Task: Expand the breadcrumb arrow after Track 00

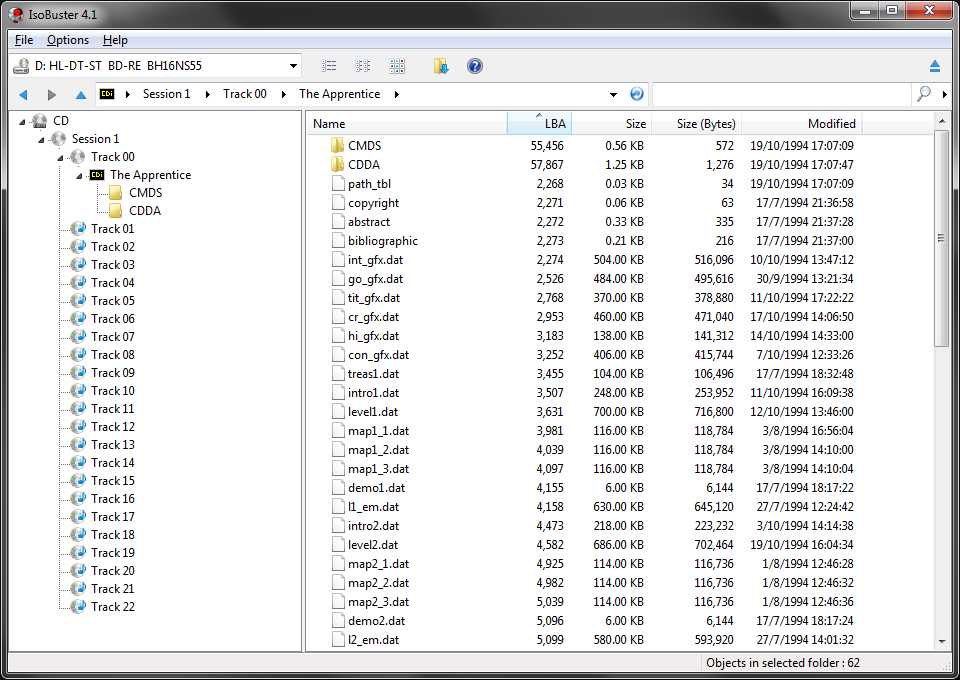Action: point(284,94)
